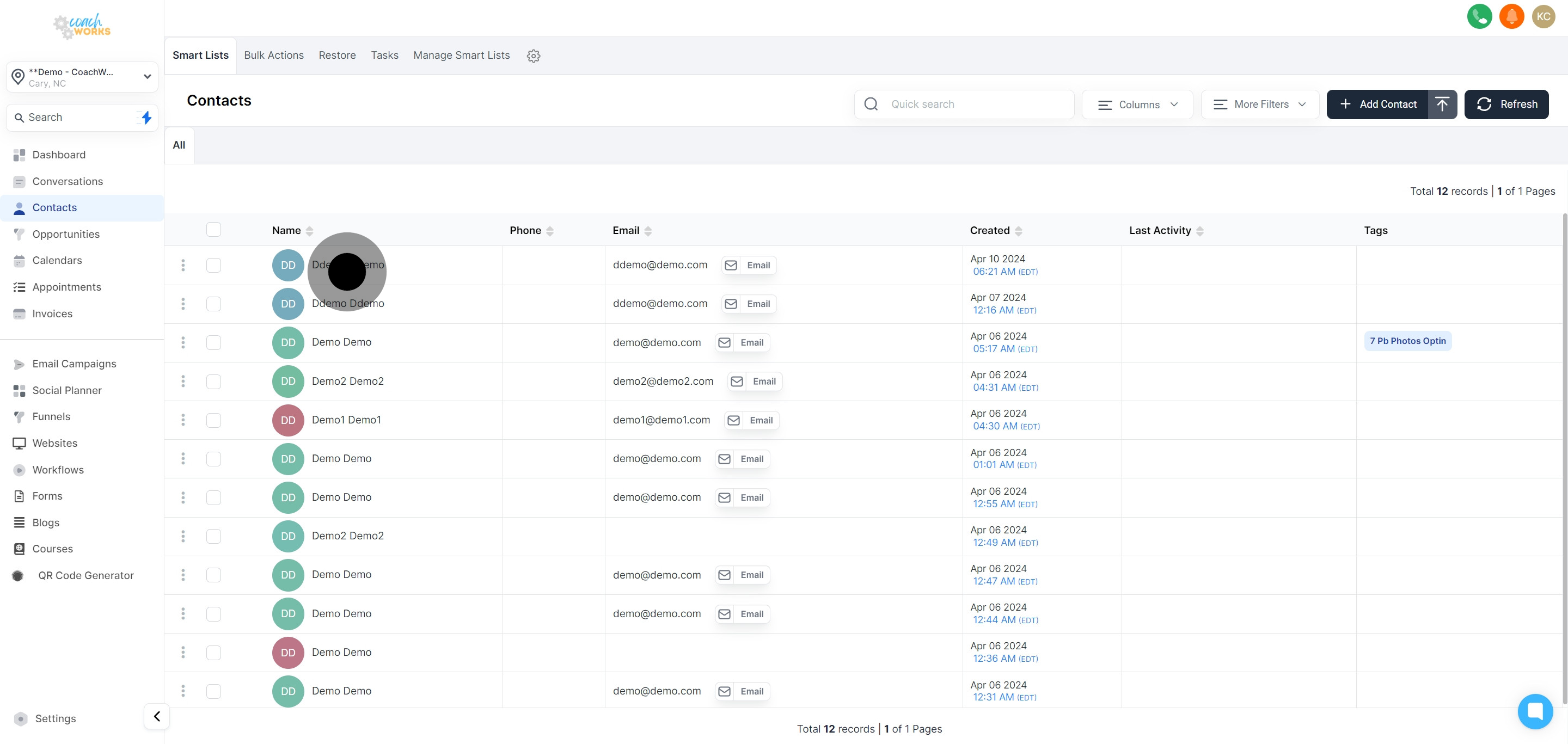Click the green phone dialer icon
Viewport: 1568px width, 744px height.
pos(1479,16)
